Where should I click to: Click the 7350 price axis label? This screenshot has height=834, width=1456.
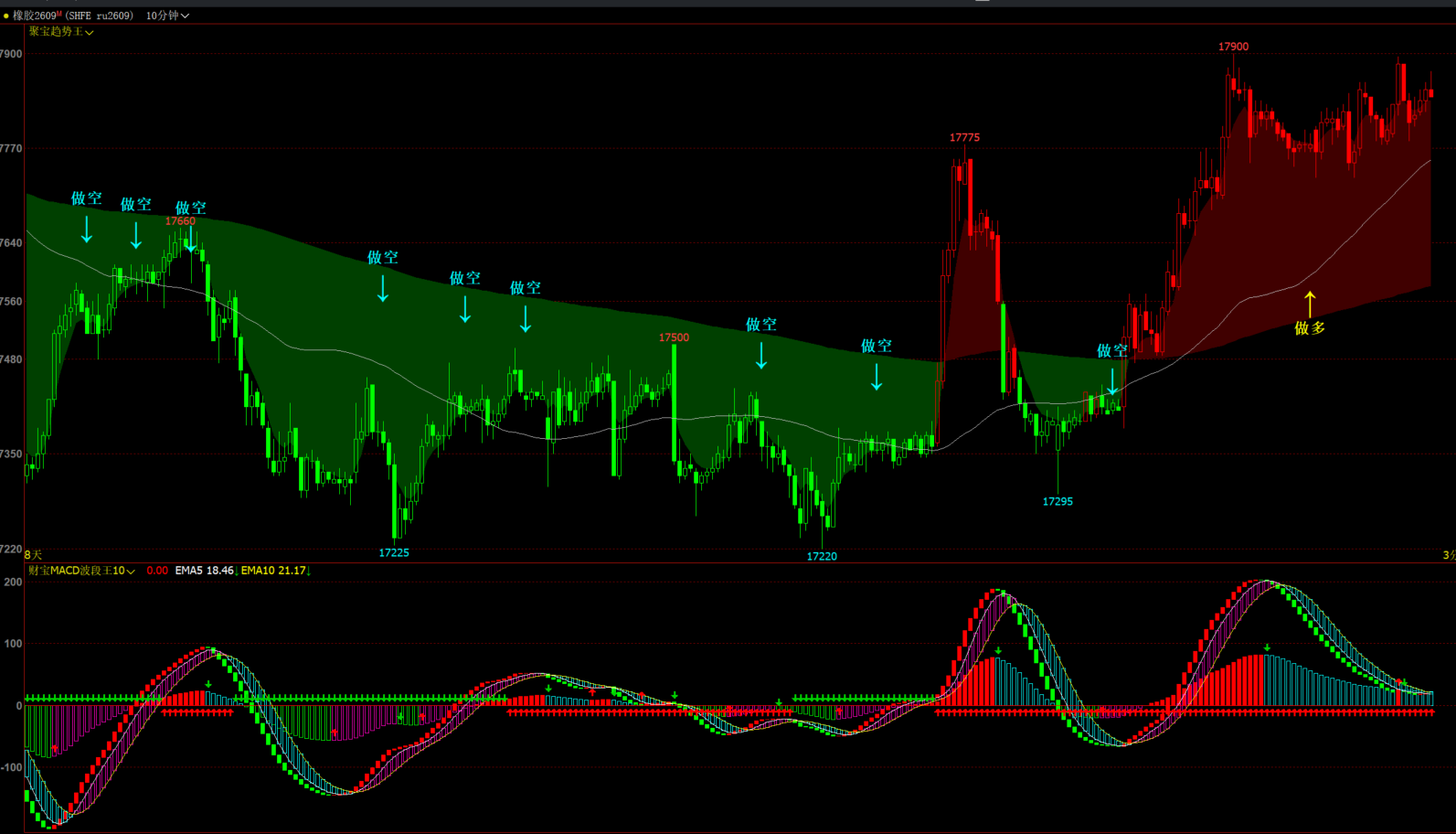(x=11, y=454)
